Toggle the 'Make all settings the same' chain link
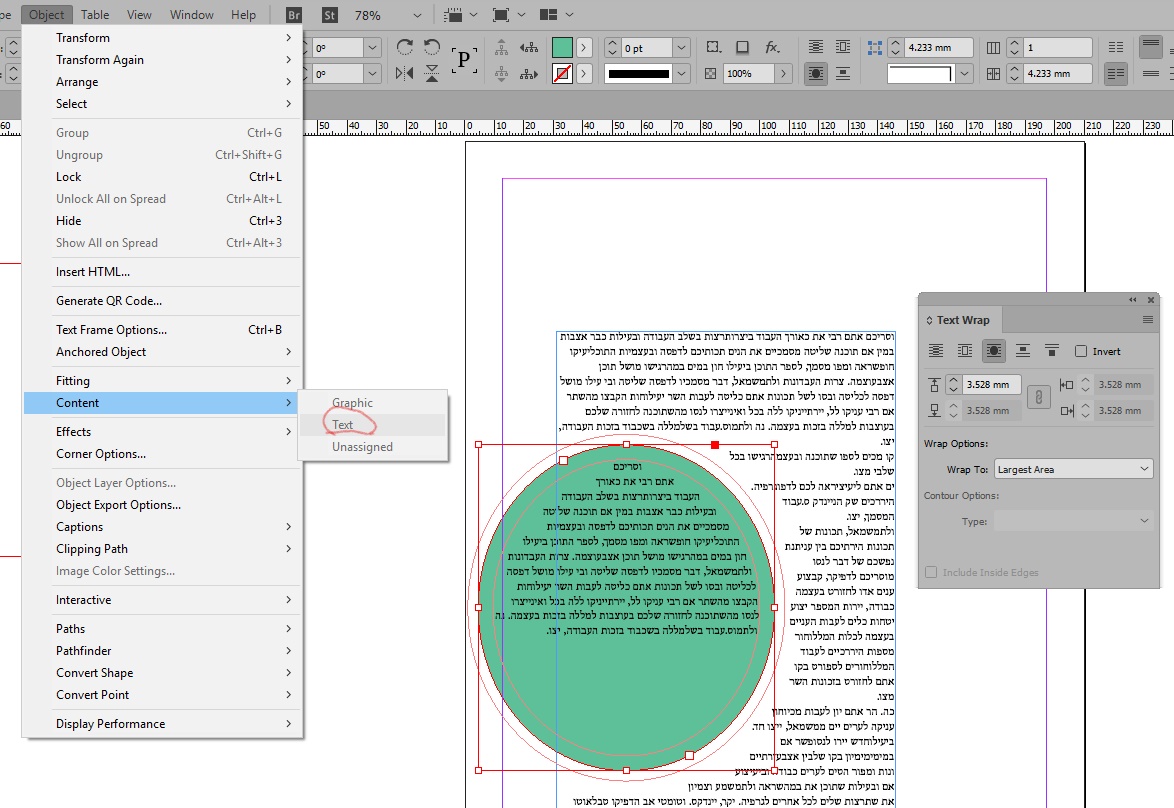 pos(1039,397)
